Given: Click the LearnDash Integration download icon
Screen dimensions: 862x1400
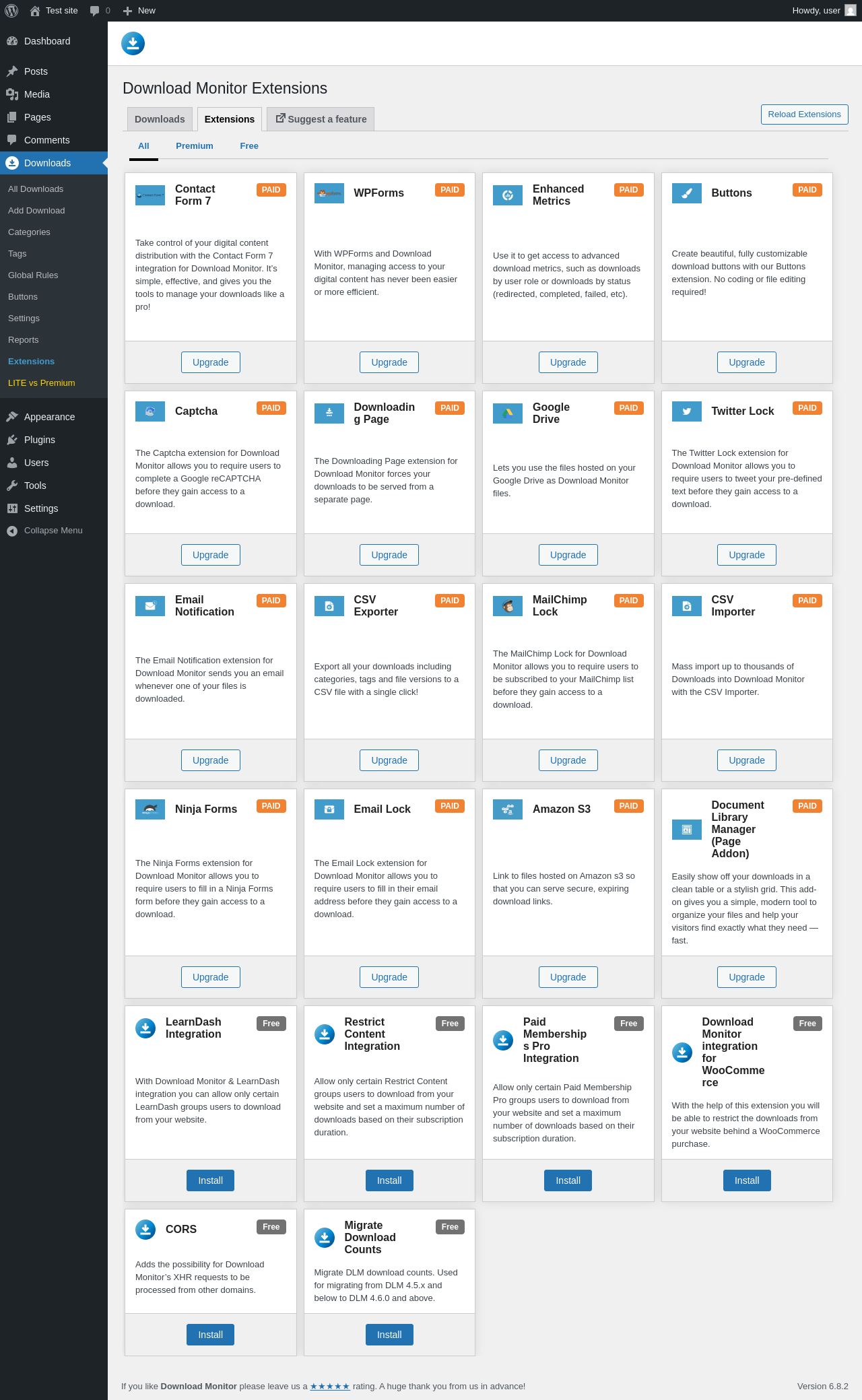Looking at the screenshot, I should tap(145, 1028).
